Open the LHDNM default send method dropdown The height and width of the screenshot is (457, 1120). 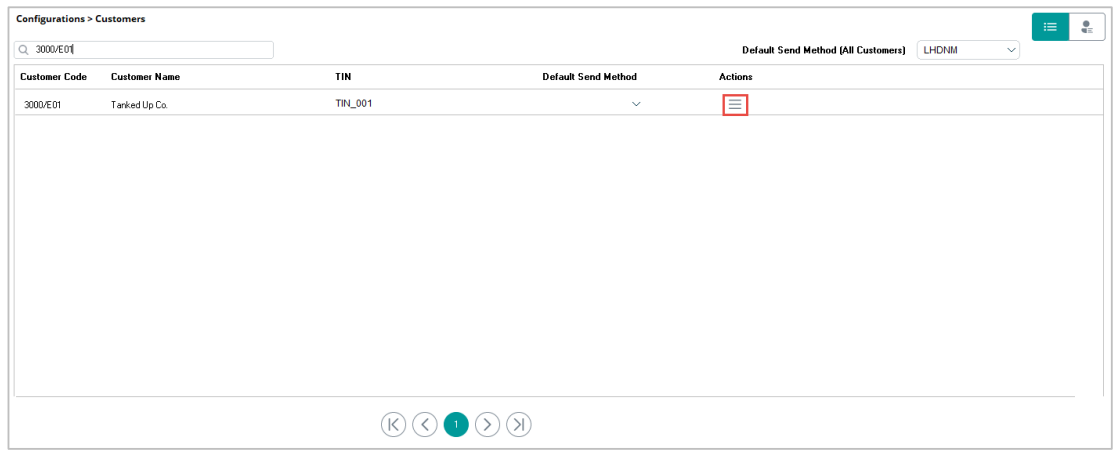pos(967,50)
